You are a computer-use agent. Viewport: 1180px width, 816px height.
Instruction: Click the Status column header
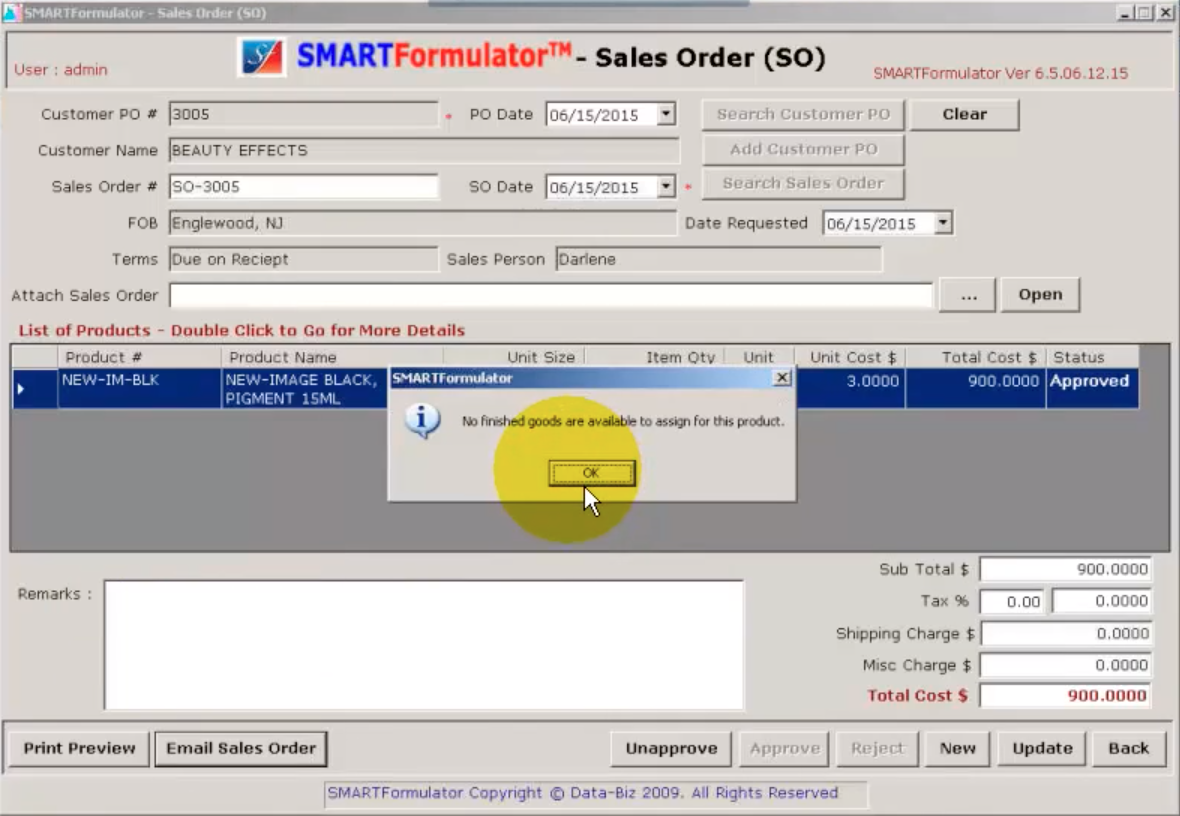coord(1092,357)
